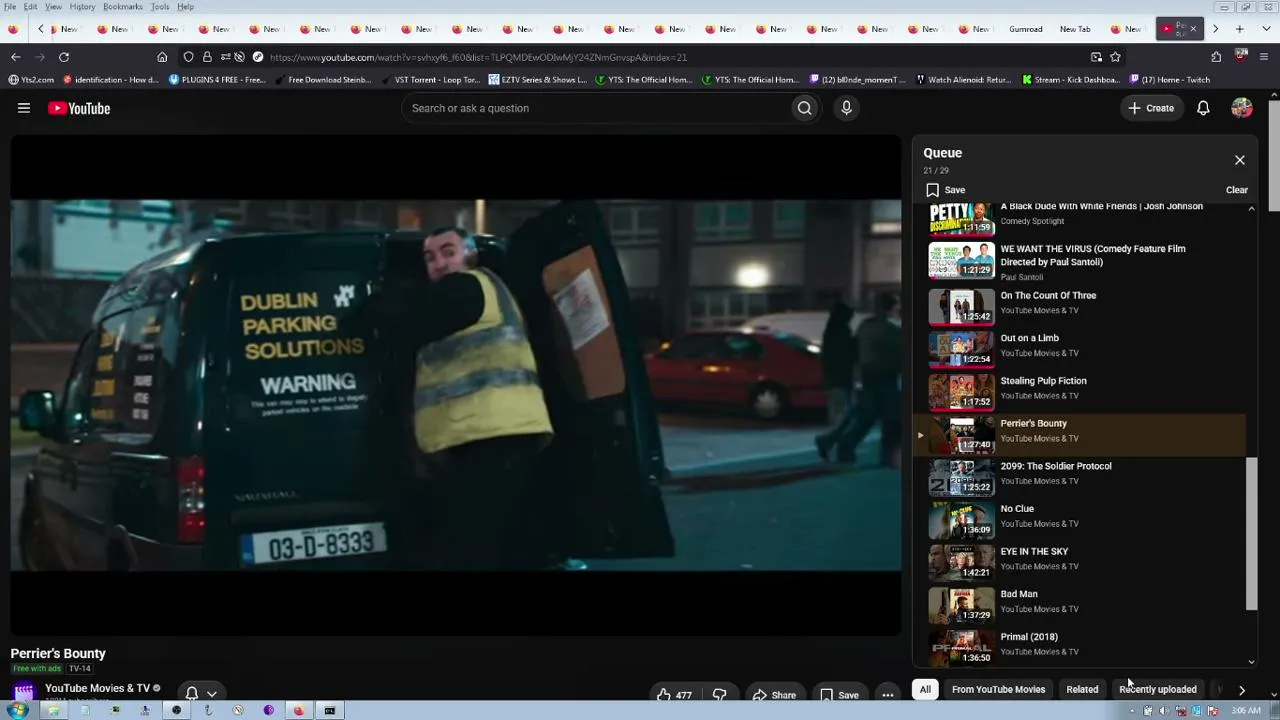
Task: Show more filter chips with the right arrow
Action: click(x=1242, y=689)
